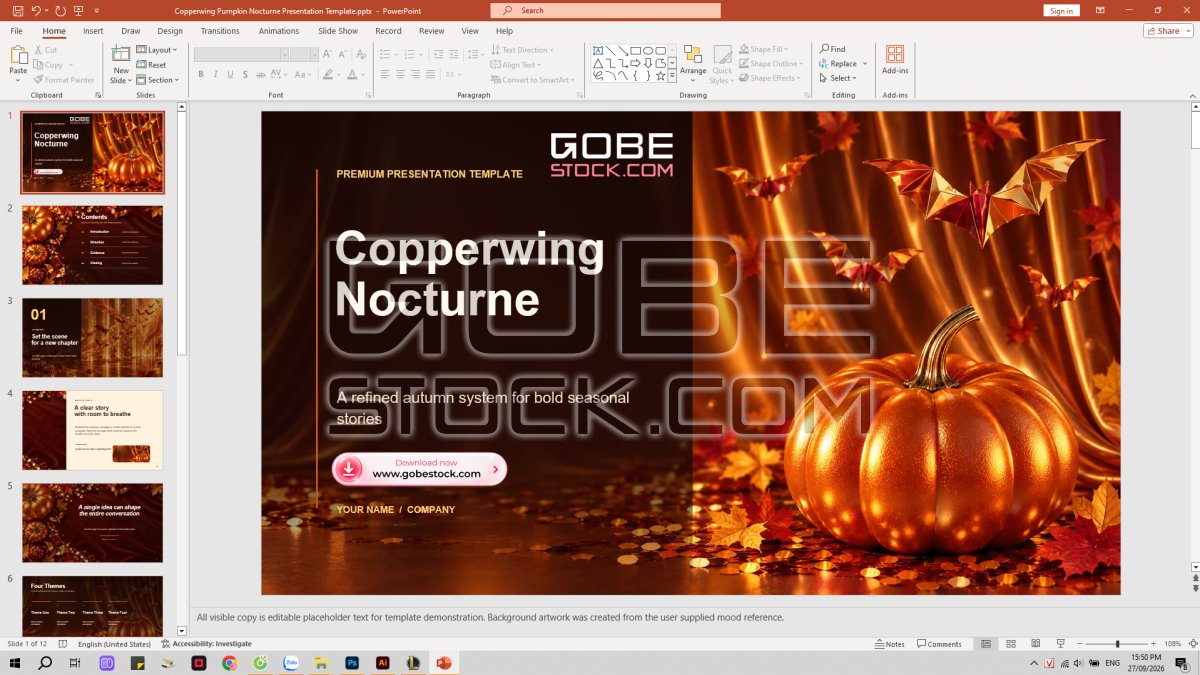1200x675 pixels.
Task: Open the File menu
Action: coord(17,31)
